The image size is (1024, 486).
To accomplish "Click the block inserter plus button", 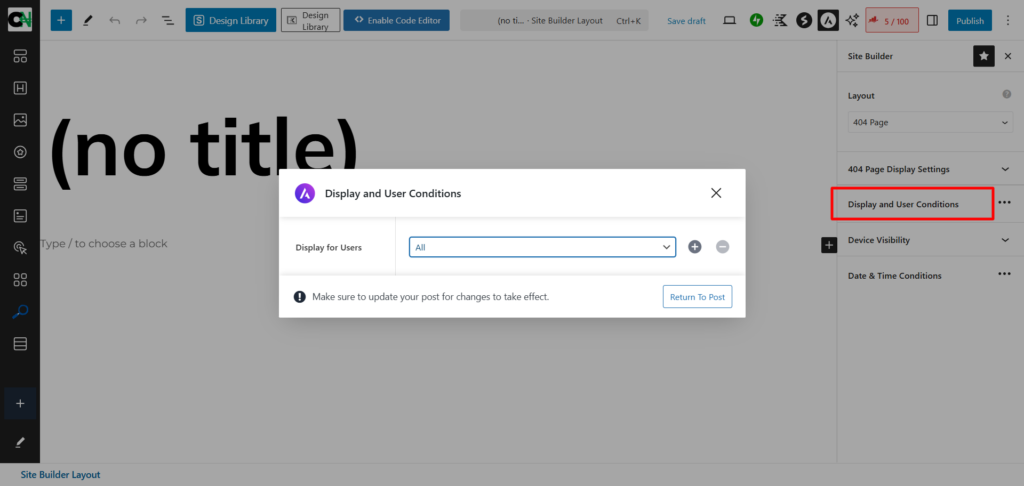I will pos(61,20).
